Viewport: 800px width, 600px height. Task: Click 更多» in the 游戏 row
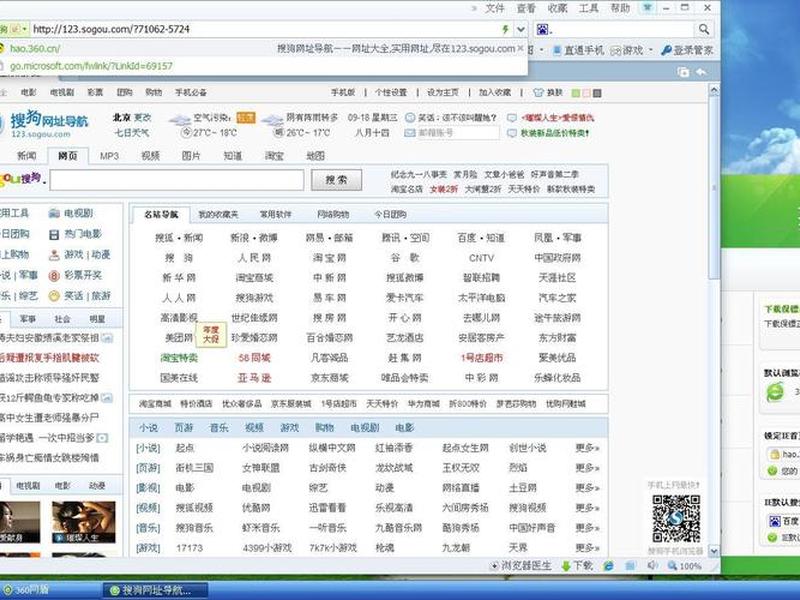point(587,548)
